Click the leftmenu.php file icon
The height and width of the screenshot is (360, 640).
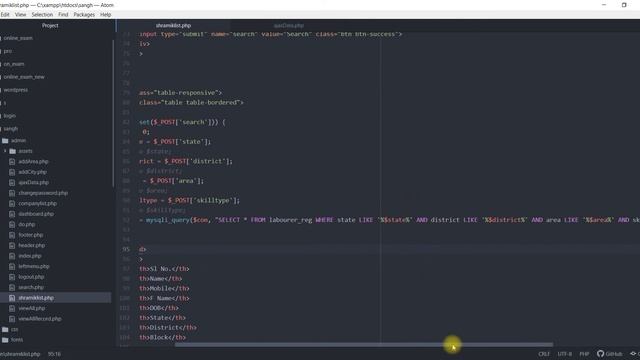tap(12, 267)
